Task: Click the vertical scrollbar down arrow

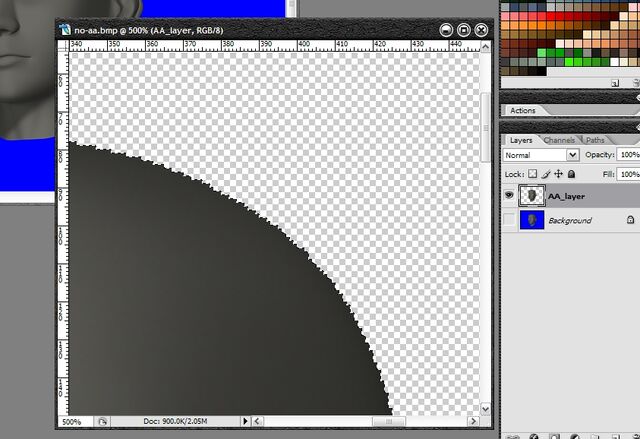Action: tap(485, 409)
